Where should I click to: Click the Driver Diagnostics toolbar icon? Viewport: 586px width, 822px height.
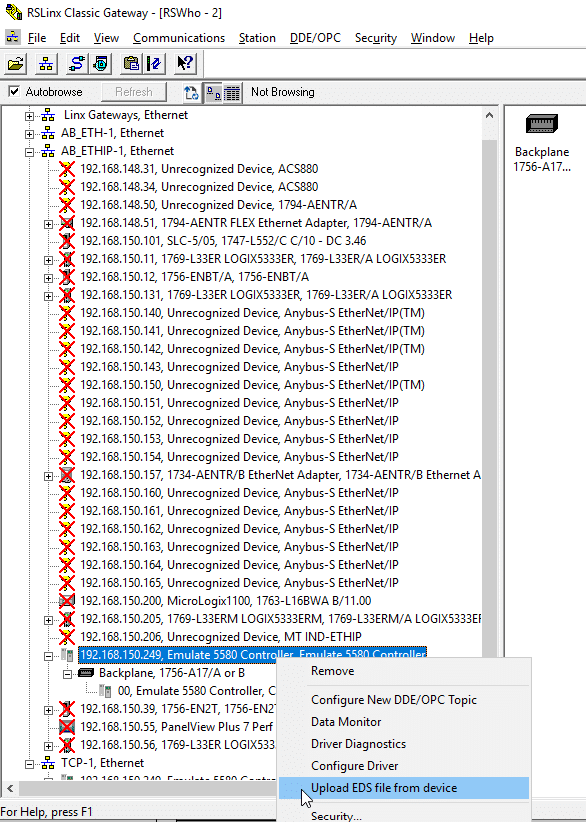point(101,64)
